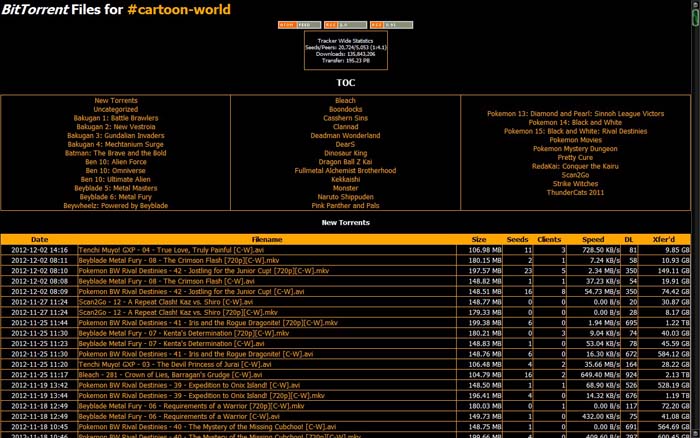Download Scan2Go 12 A Repeat Clash avi
The height and width of the screenshot is (438, 700).
(x=166, y=302)
